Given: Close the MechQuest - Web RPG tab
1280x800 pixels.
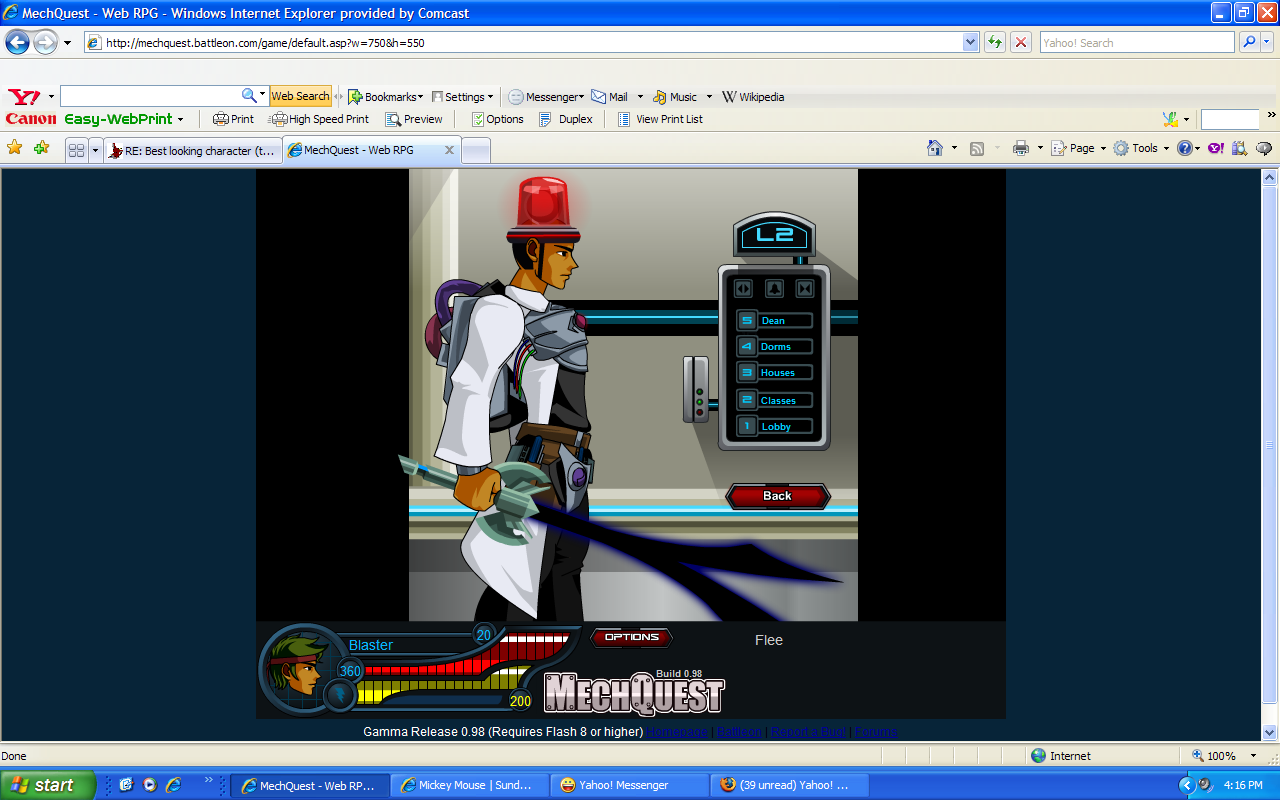Looking at the screenshot, I should pyautogui.click(x=449, y=150).
